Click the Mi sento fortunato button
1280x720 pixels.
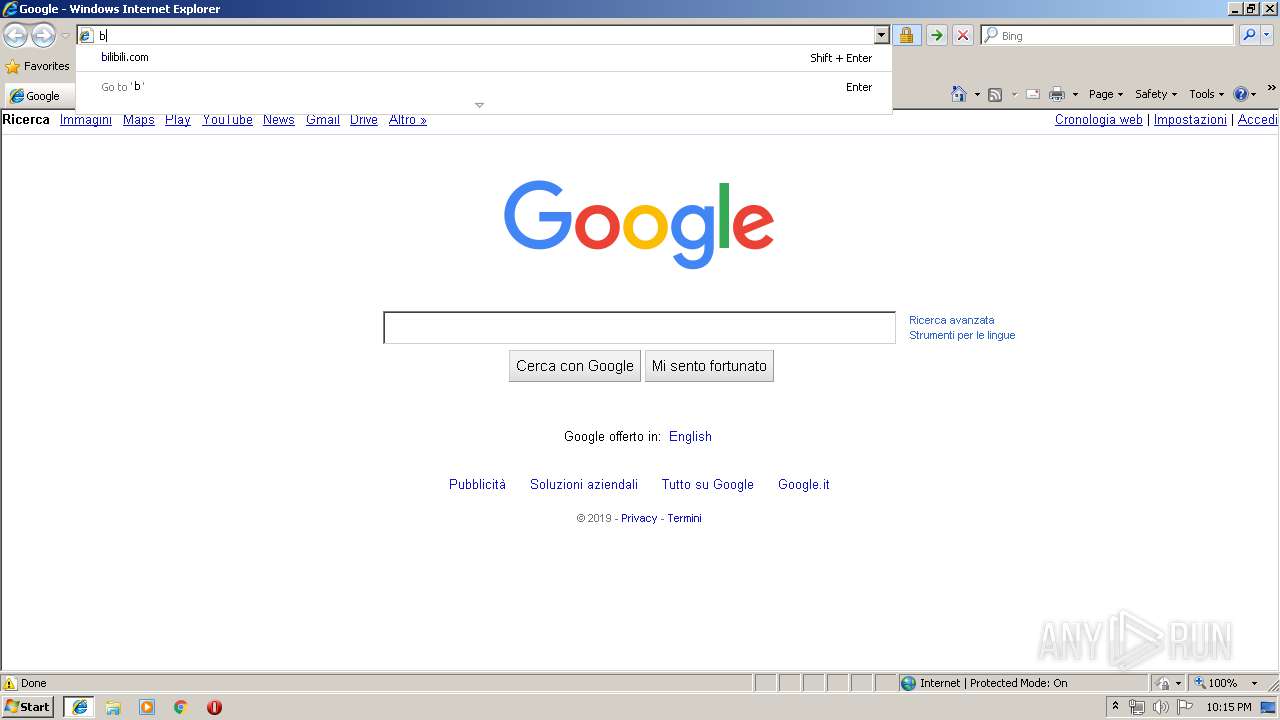pos(709,366)
